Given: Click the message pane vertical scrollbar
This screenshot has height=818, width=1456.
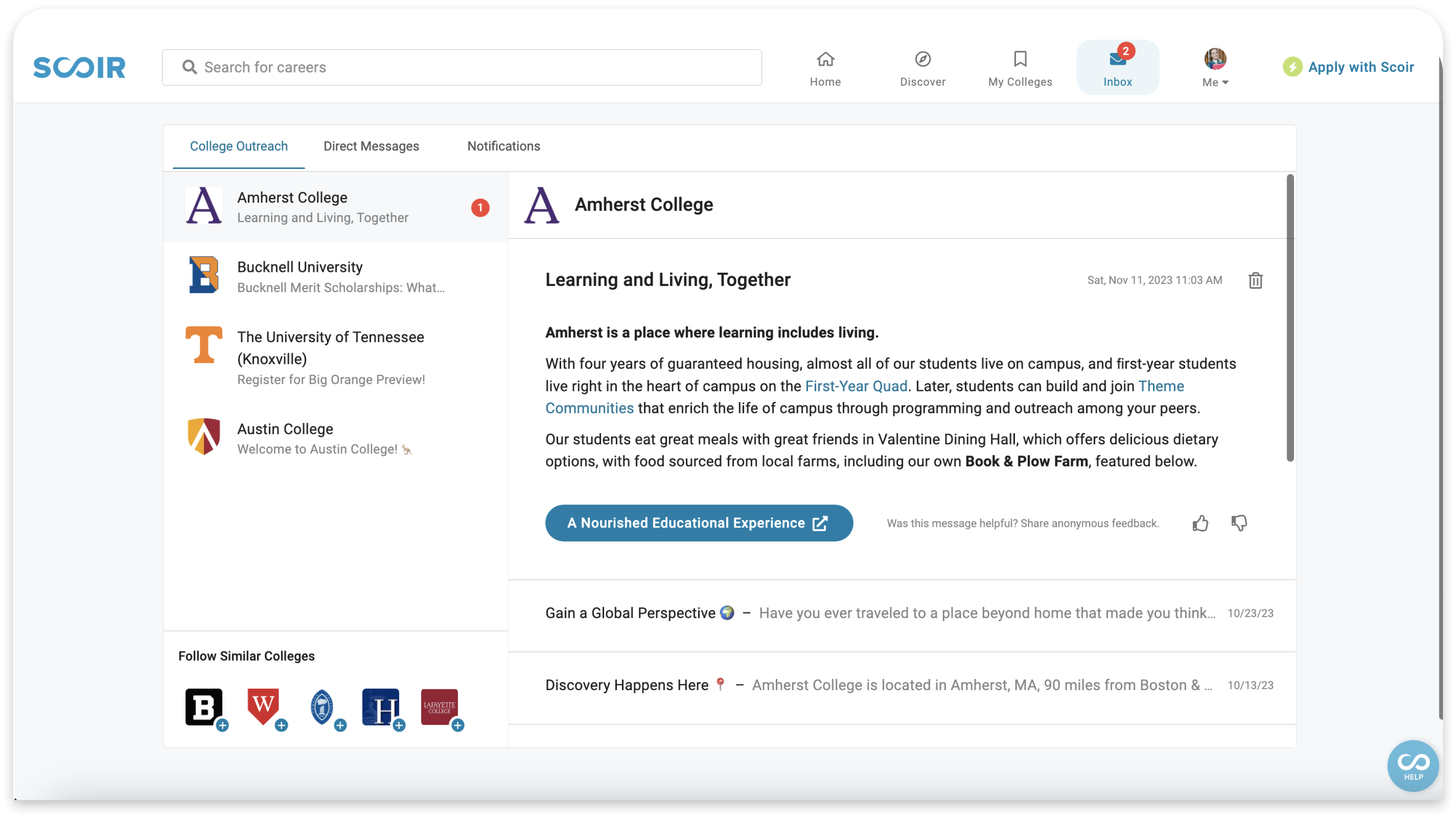Looking at the screenshot, I should (1290, 318).
